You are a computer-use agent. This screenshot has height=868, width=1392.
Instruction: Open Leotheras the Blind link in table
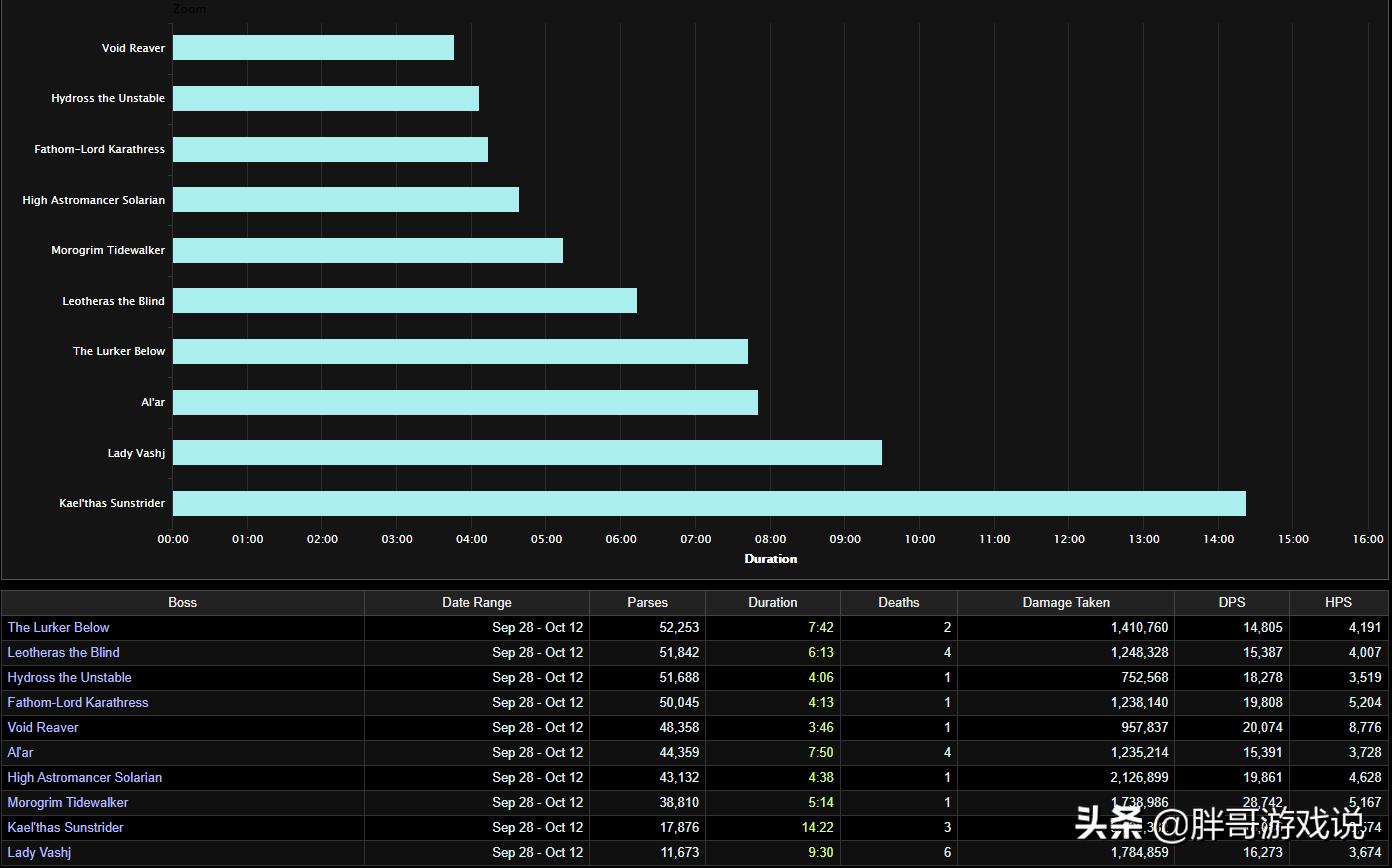click(x=63, y=653)
